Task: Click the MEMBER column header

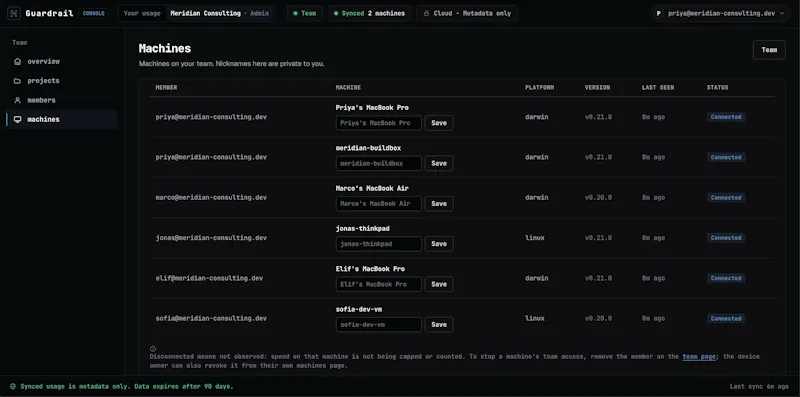Action: point(166,88)
